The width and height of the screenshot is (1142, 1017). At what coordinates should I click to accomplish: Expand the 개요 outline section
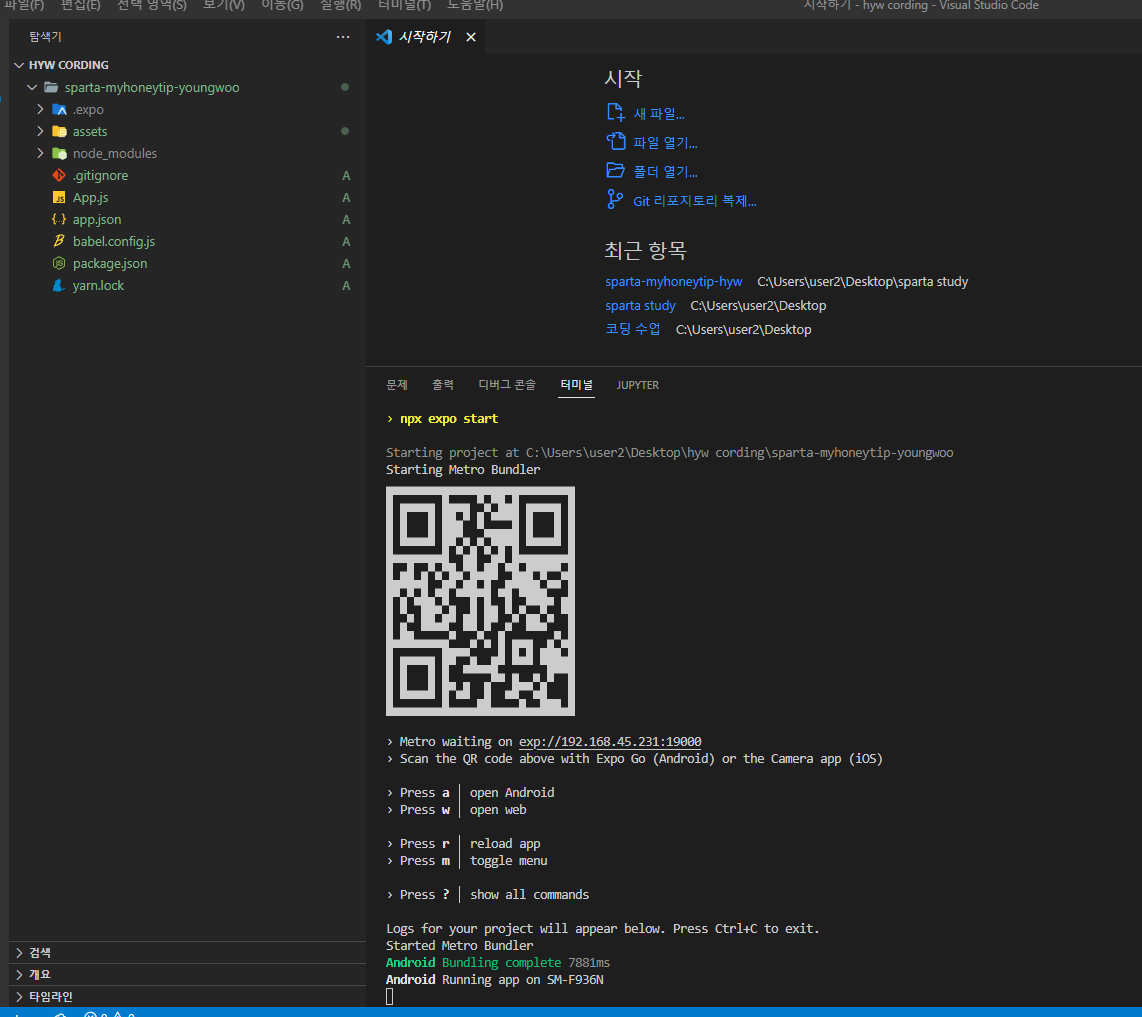click(x=19, y=974)
